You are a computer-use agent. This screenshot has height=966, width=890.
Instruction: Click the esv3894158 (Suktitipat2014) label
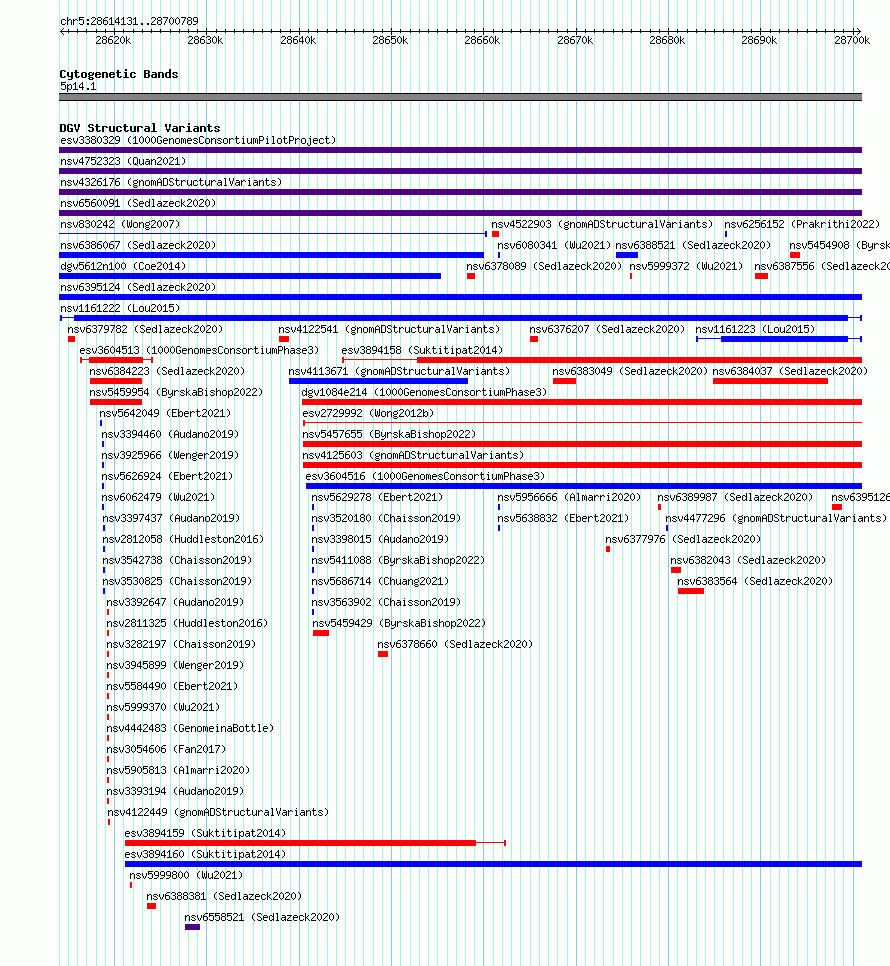tap(423, 350)
